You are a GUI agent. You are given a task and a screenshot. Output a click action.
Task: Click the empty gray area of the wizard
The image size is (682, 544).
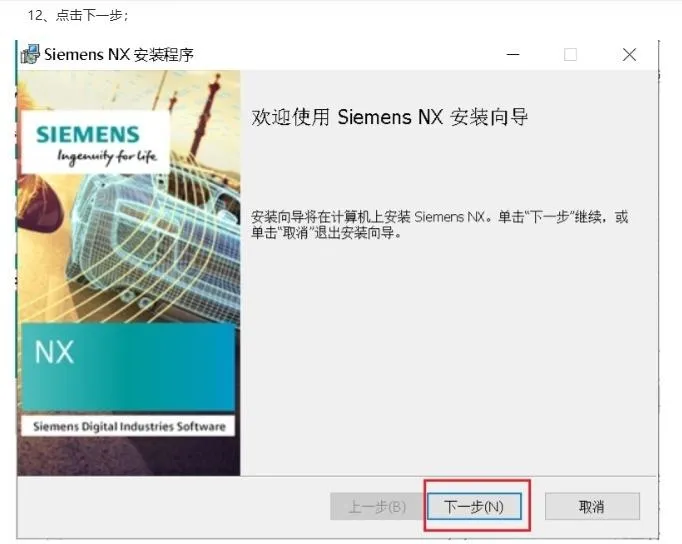(x=448, y=357)
